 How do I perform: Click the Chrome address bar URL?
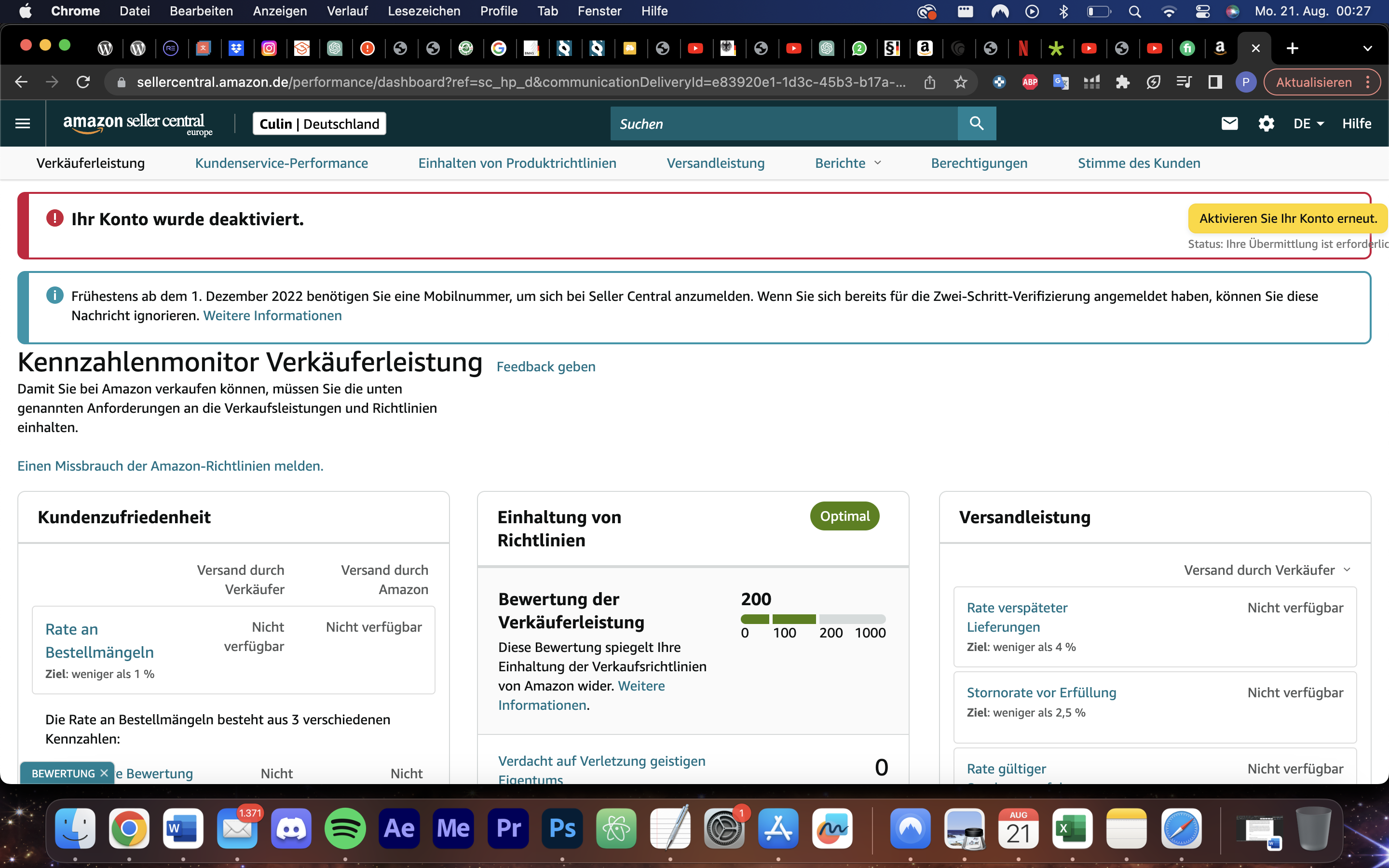tap(521, 82)
